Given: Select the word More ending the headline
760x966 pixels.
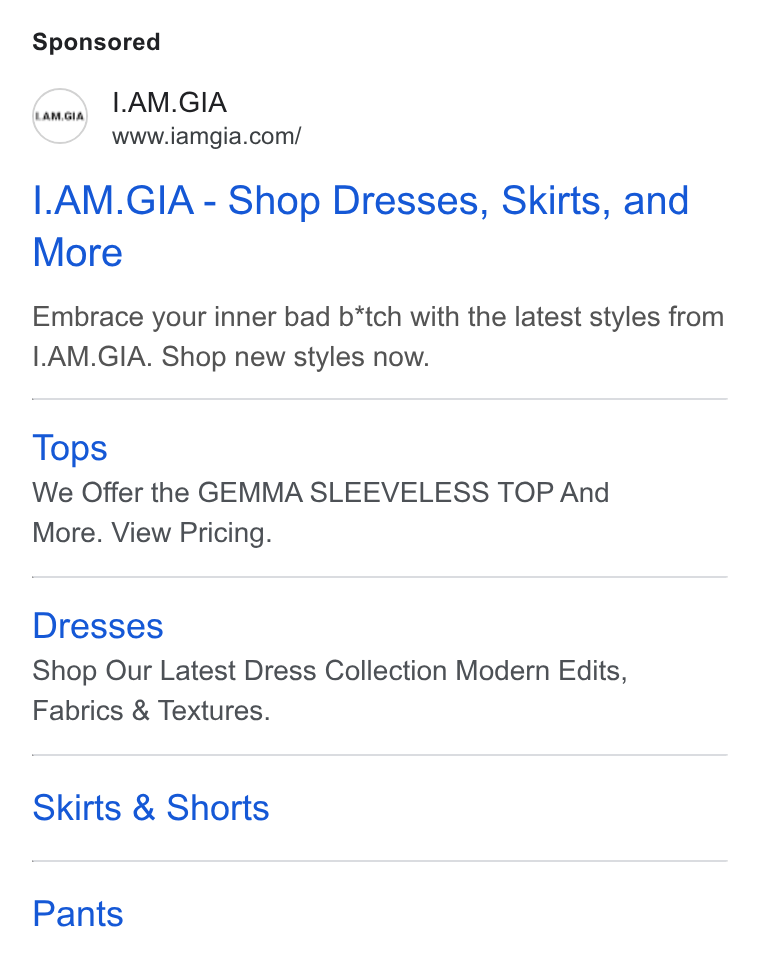Looking at the screenshot, I should [78, 253].
